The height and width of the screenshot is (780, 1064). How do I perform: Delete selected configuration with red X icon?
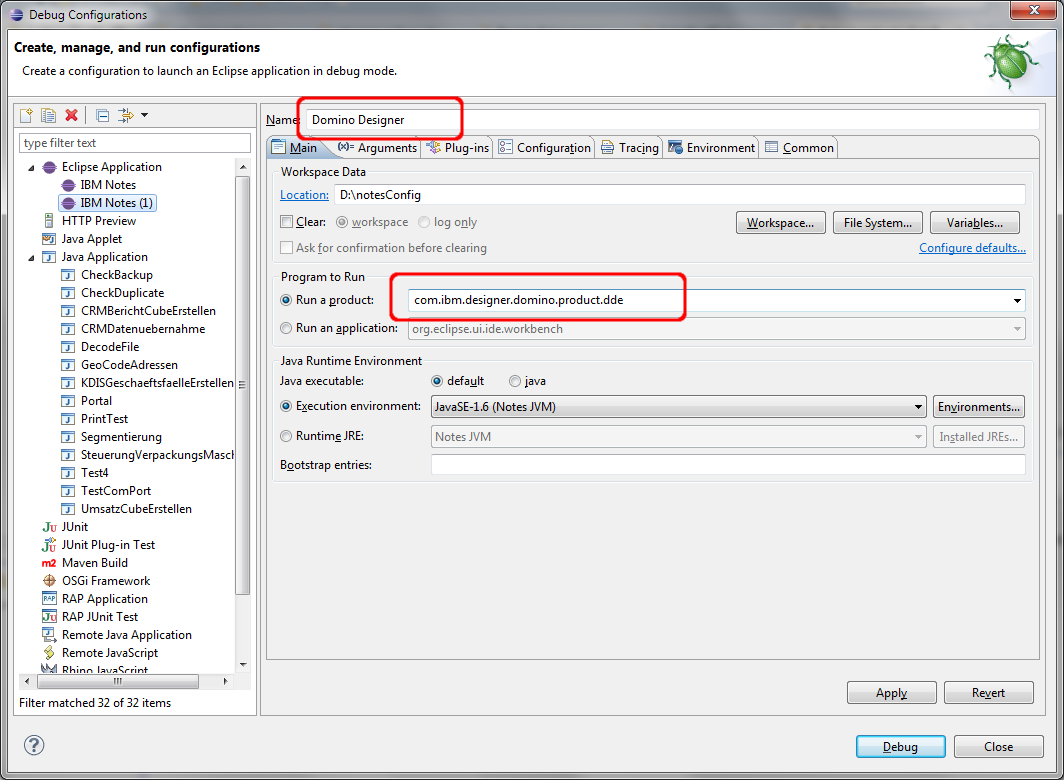71,116
